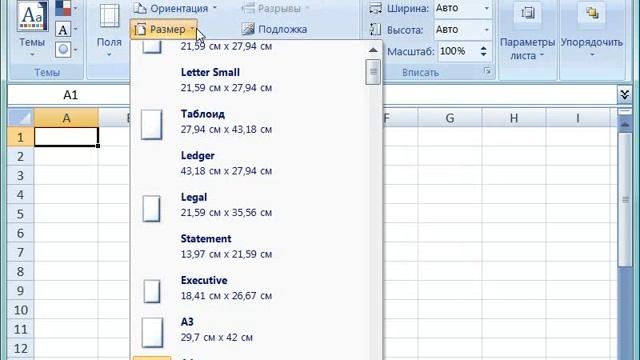This screenshot has width=640, height=360.
Task: Click the A3 page thumbnail icon
Action: (x=152, y=333)
